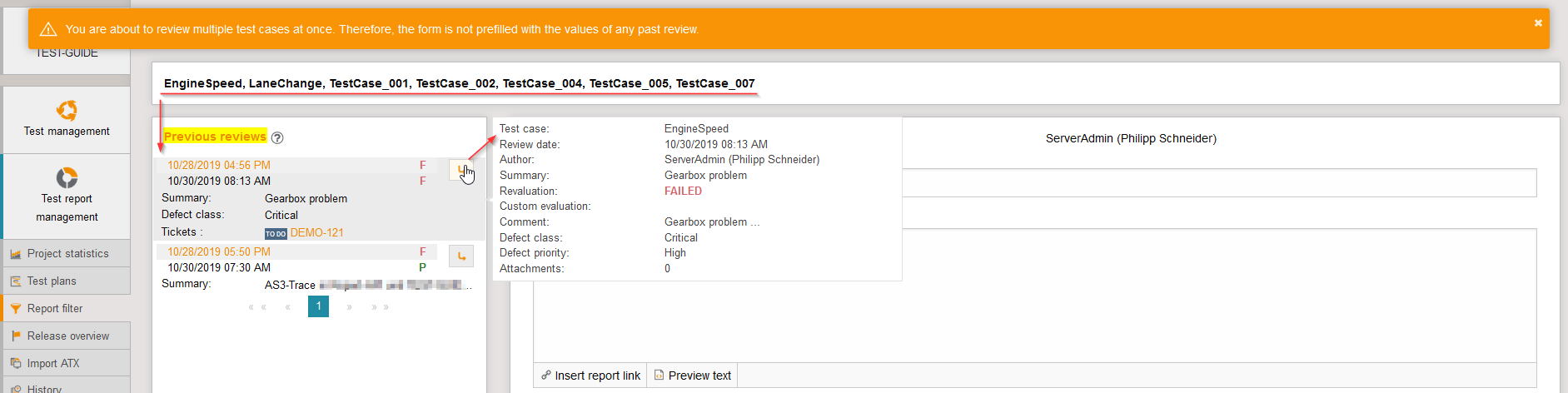This screenshot has width=1568, height=393.
Task: Apply the 05:50 PM review's values button
Action: [461, 256]
